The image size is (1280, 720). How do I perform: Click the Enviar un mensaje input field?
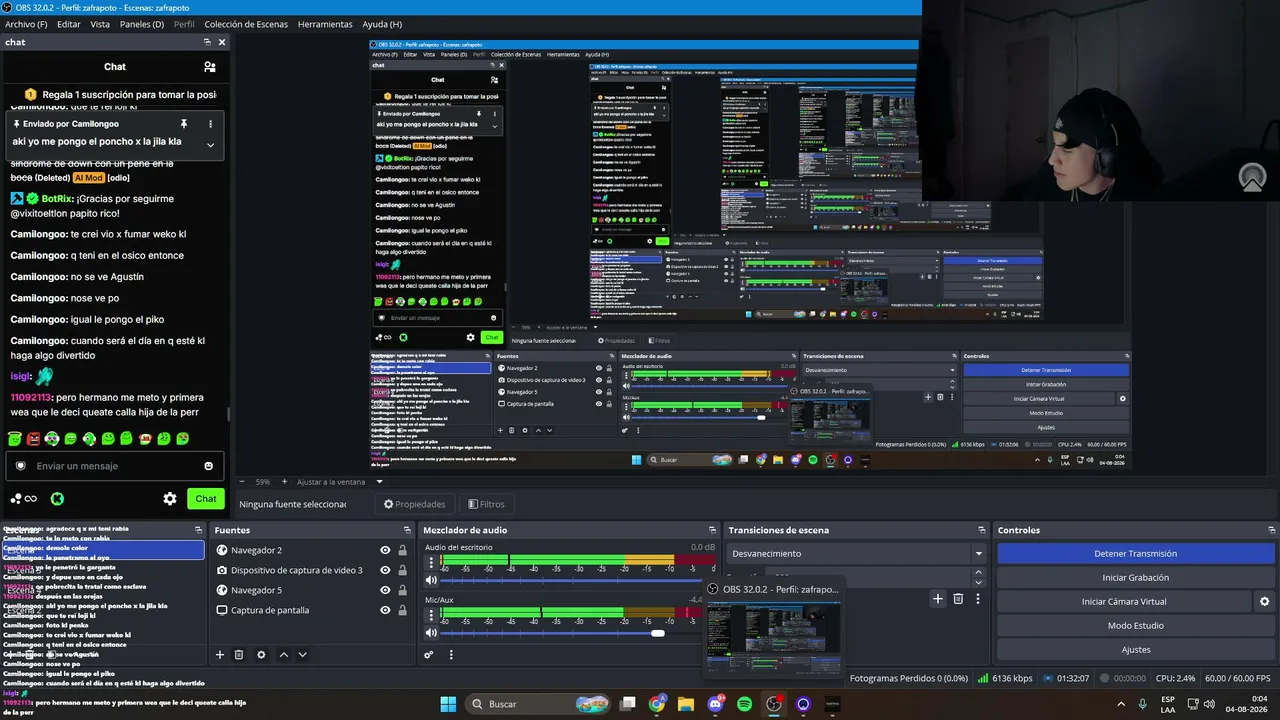pyautogui.click(x=114, y=466)
